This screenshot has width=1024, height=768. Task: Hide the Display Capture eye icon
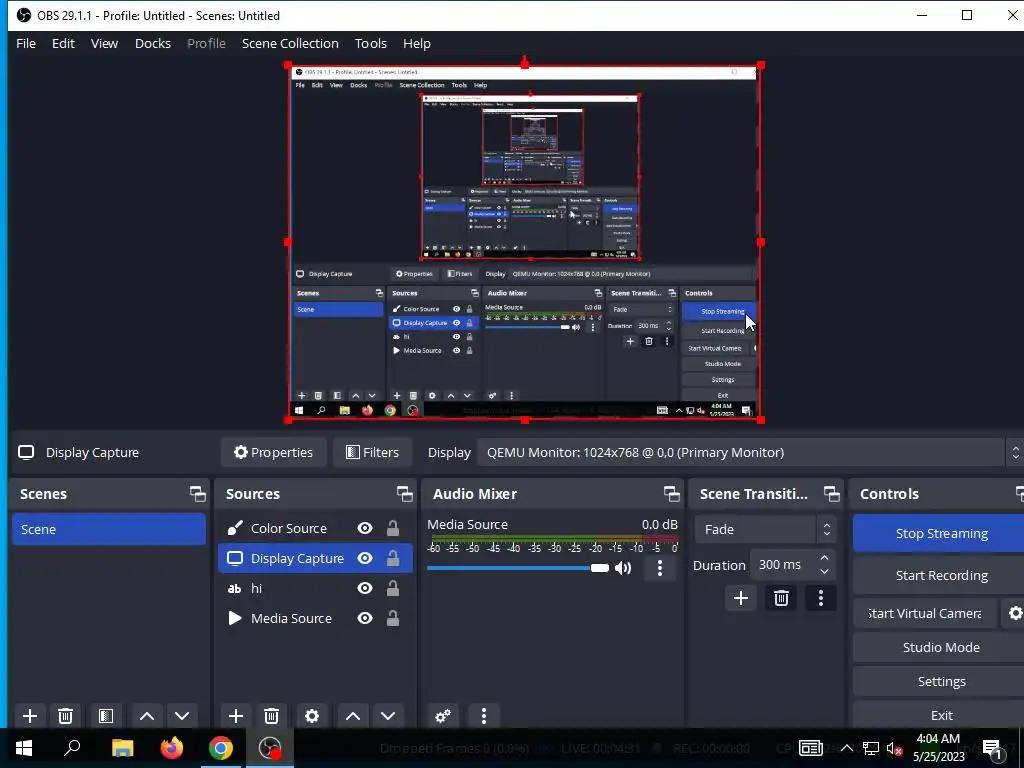coord(365,558)
